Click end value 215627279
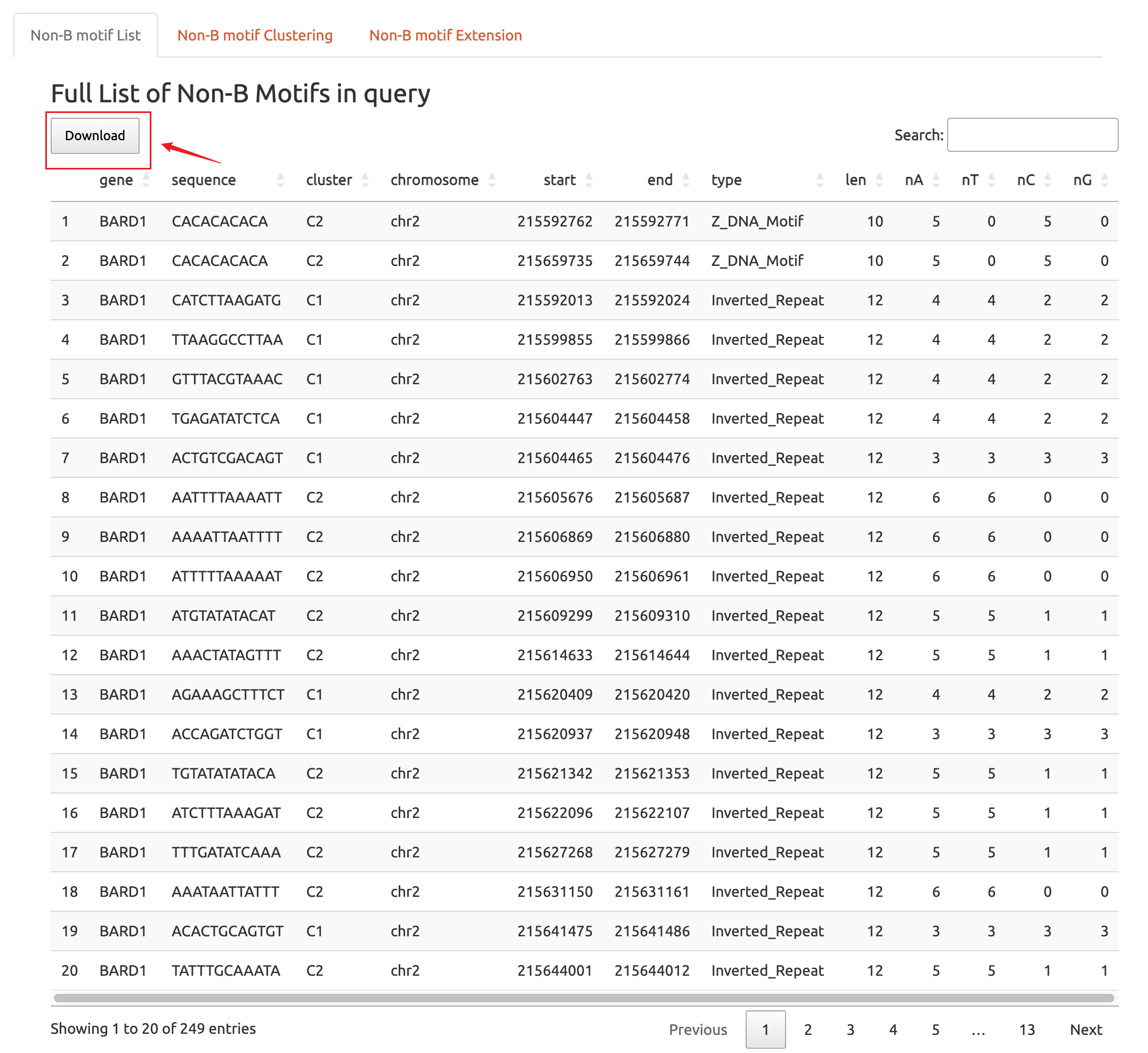This screenshot has width=1148, height=1053. tap(652, 853)
